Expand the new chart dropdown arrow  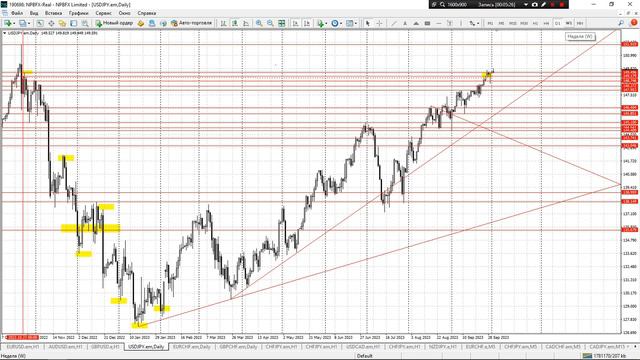coord(14,23)
